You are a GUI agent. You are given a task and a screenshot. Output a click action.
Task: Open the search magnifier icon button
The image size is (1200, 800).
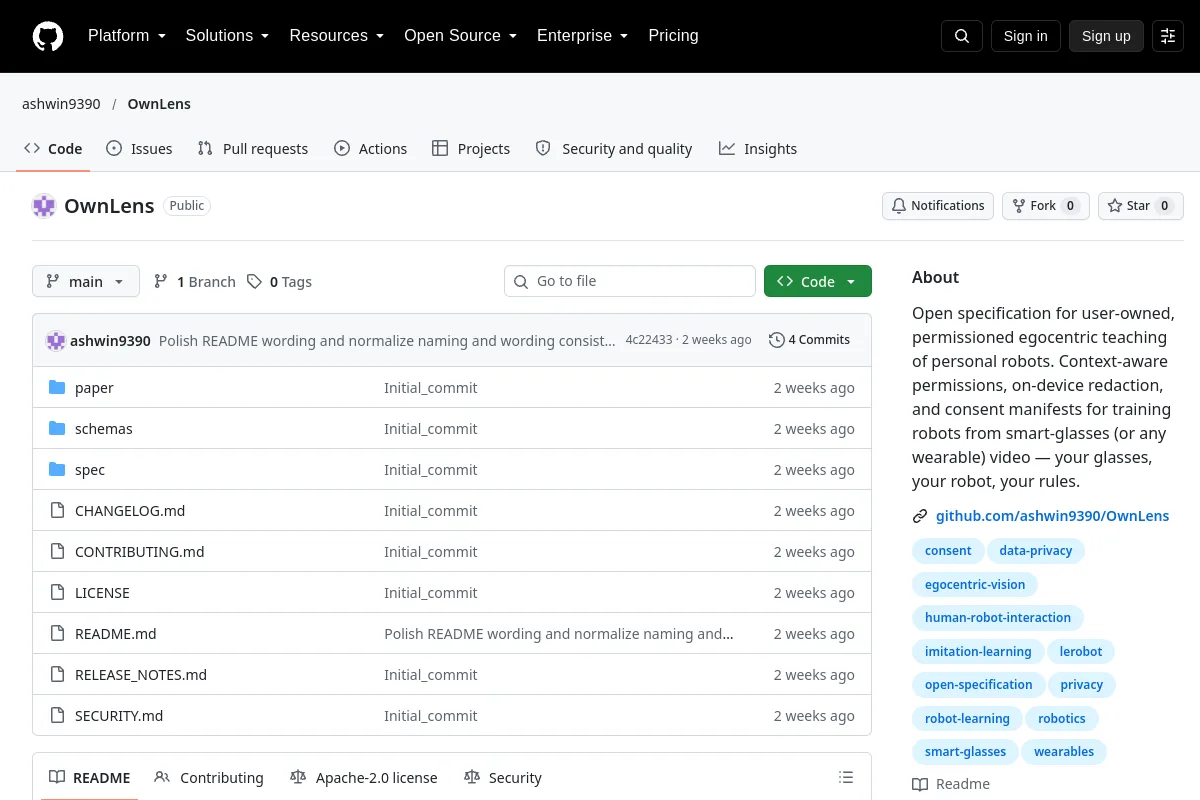[x=962, y=36]
